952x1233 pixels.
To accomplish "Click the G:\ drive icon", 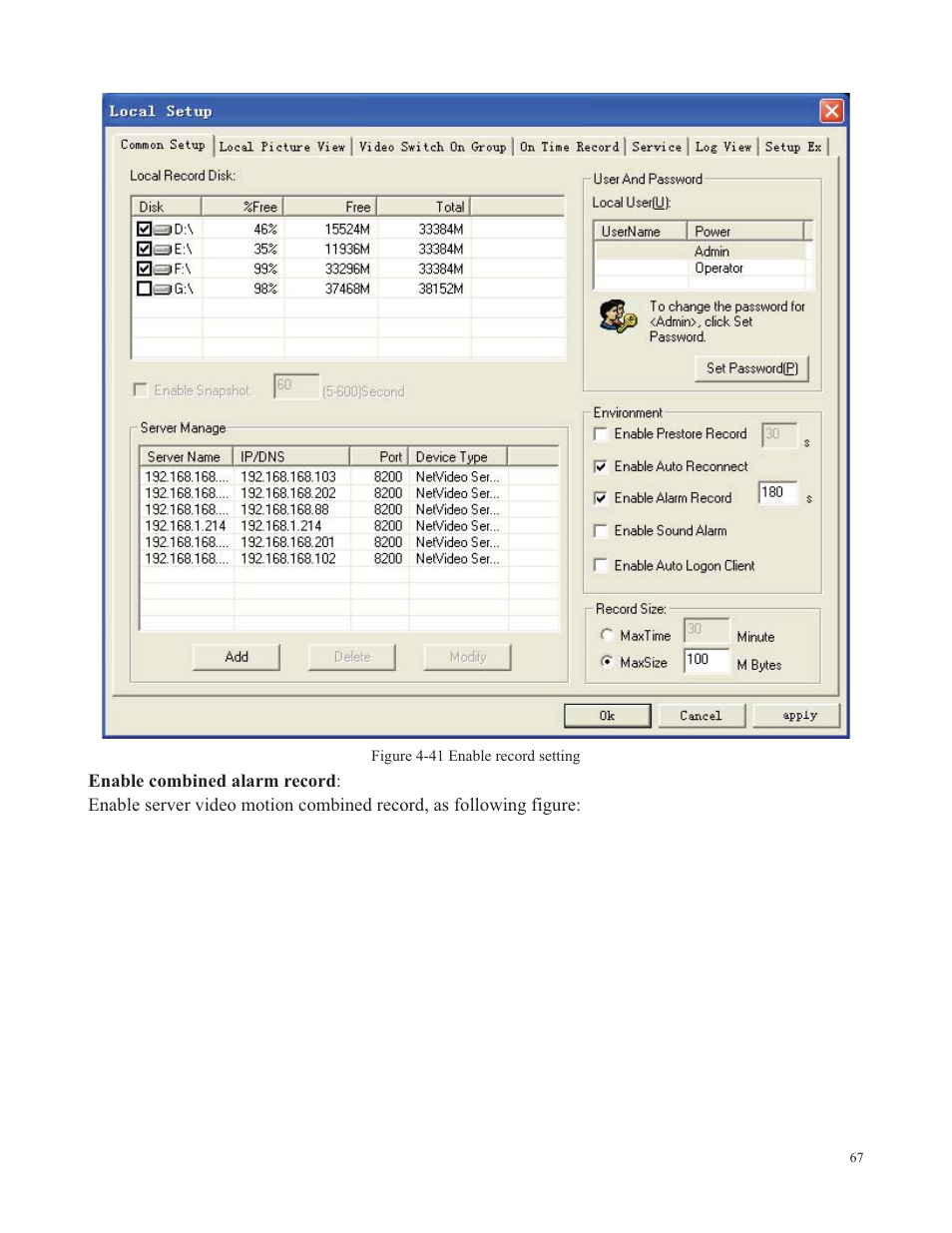I will coord(163,290).
